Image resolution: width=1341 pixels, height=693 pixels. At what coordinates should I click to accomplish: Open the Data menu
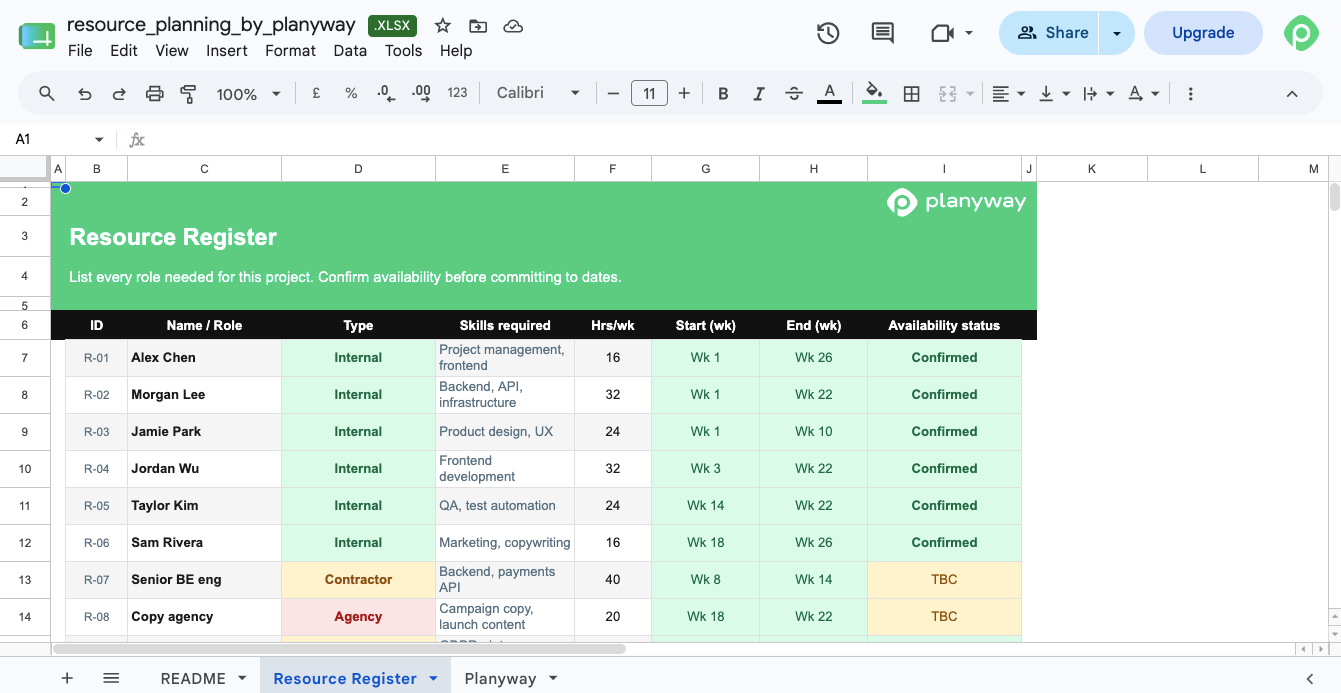point(350,51)
